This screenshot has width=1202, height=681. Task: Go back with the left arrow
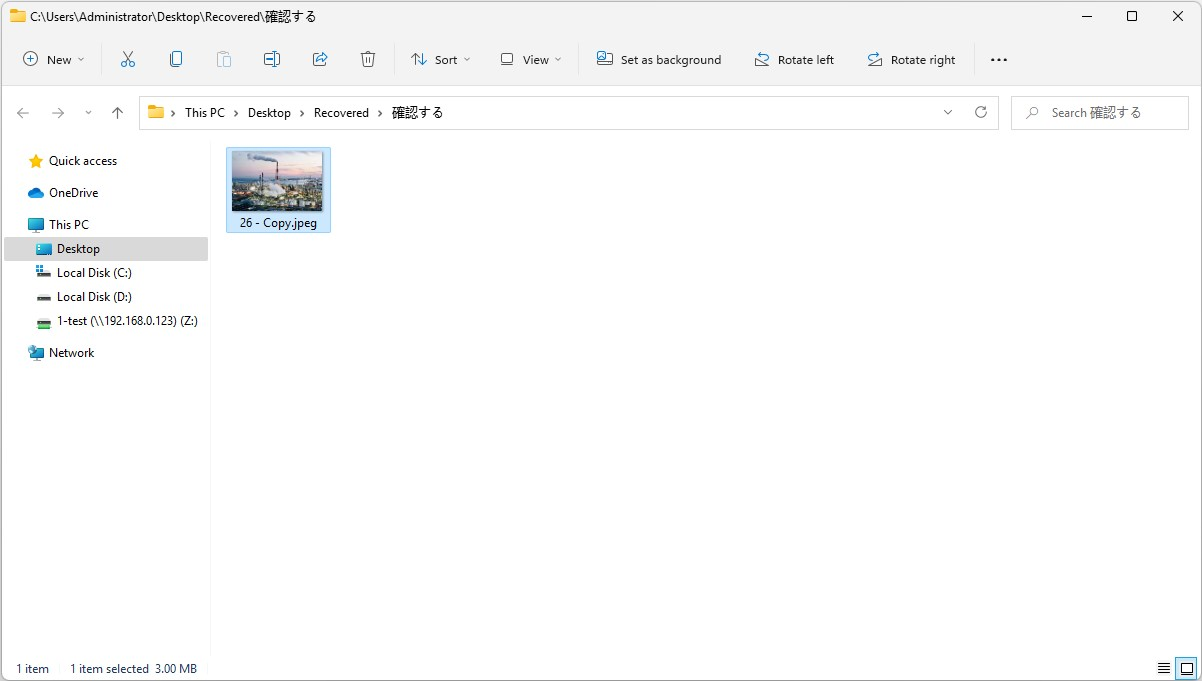[23, 113]
